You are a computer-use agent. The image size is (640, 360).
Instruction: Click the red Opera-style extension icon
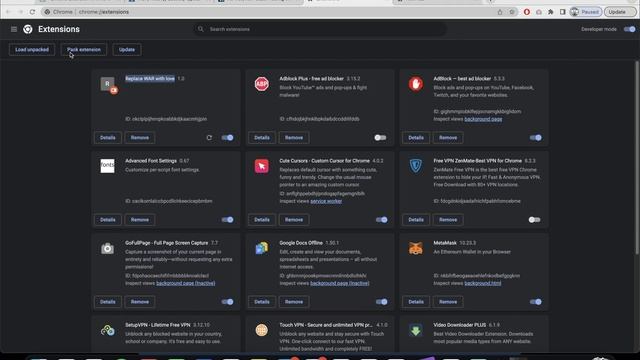tap(527, 12)
